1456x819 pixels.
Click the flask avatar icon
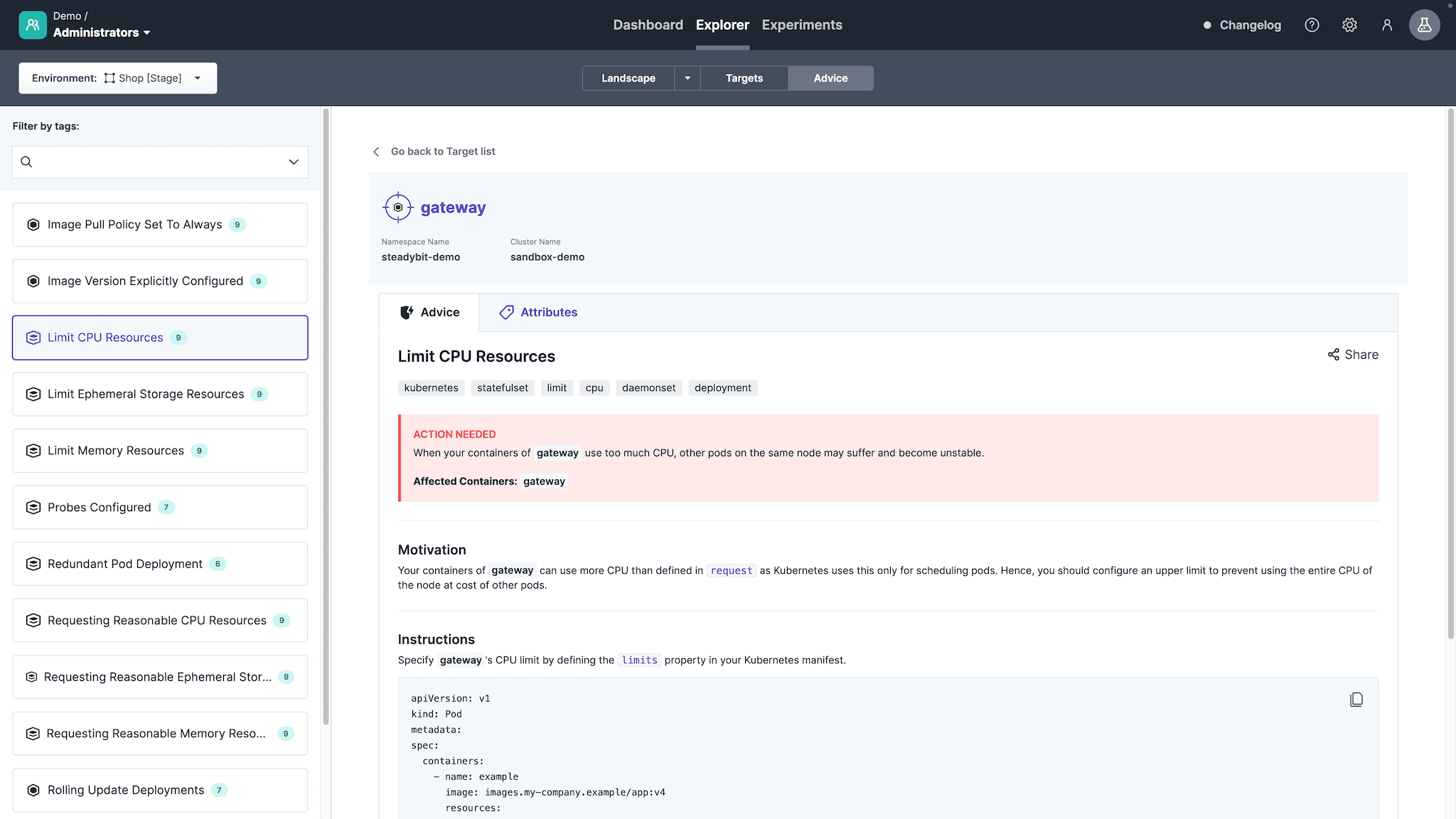pos(1424,25)
